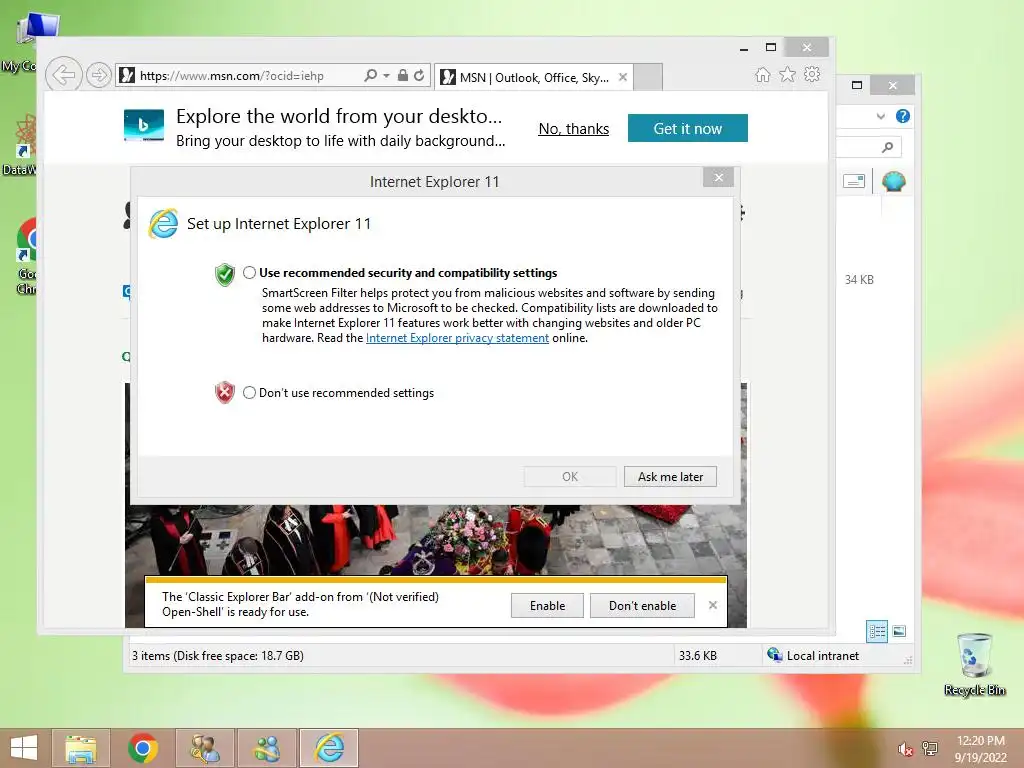The height and width of the screenshot is (768, 1024).
Task: Click the 3 items disk free space text
Action: tap(217, 656)
